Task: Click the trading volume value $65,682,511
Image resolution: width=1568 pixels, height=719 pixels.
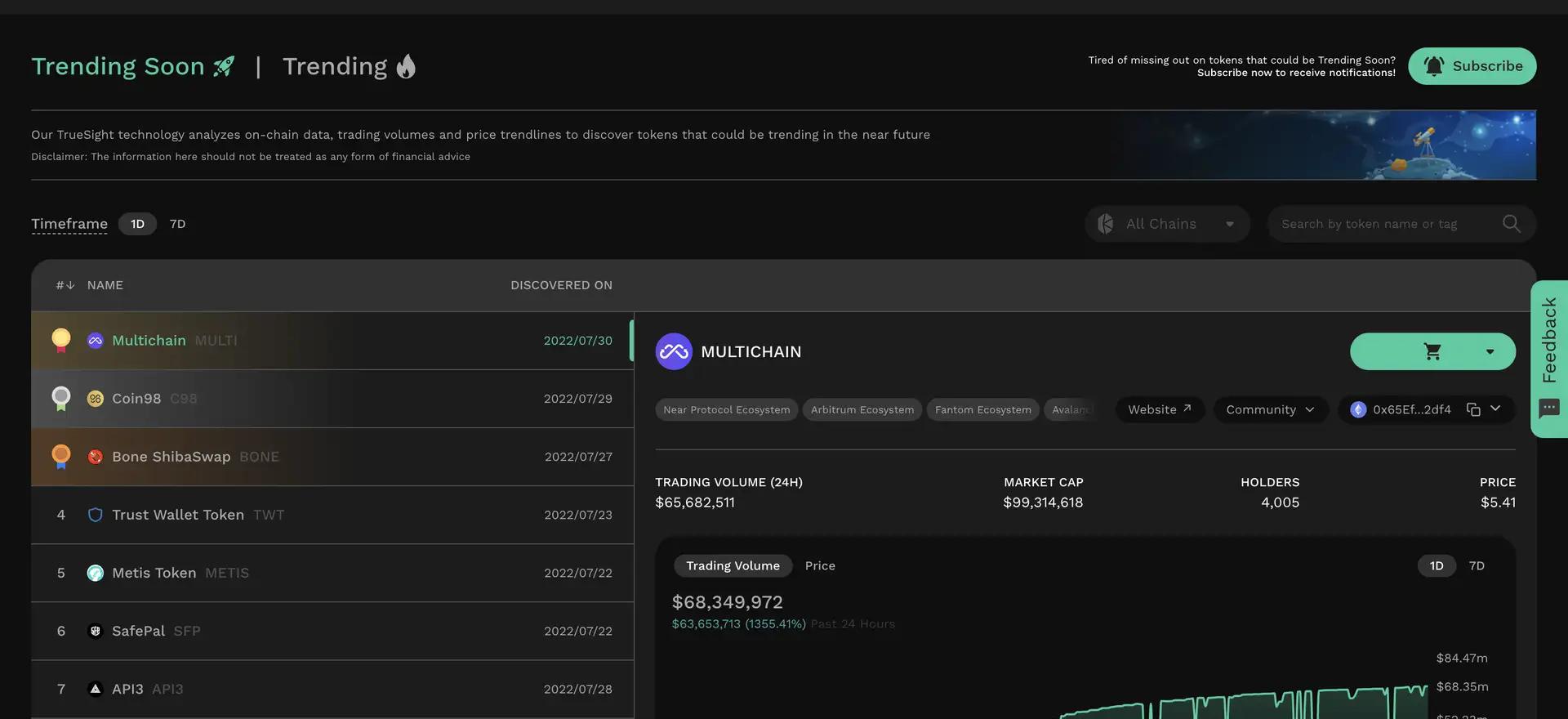Action: click(695, 502)
